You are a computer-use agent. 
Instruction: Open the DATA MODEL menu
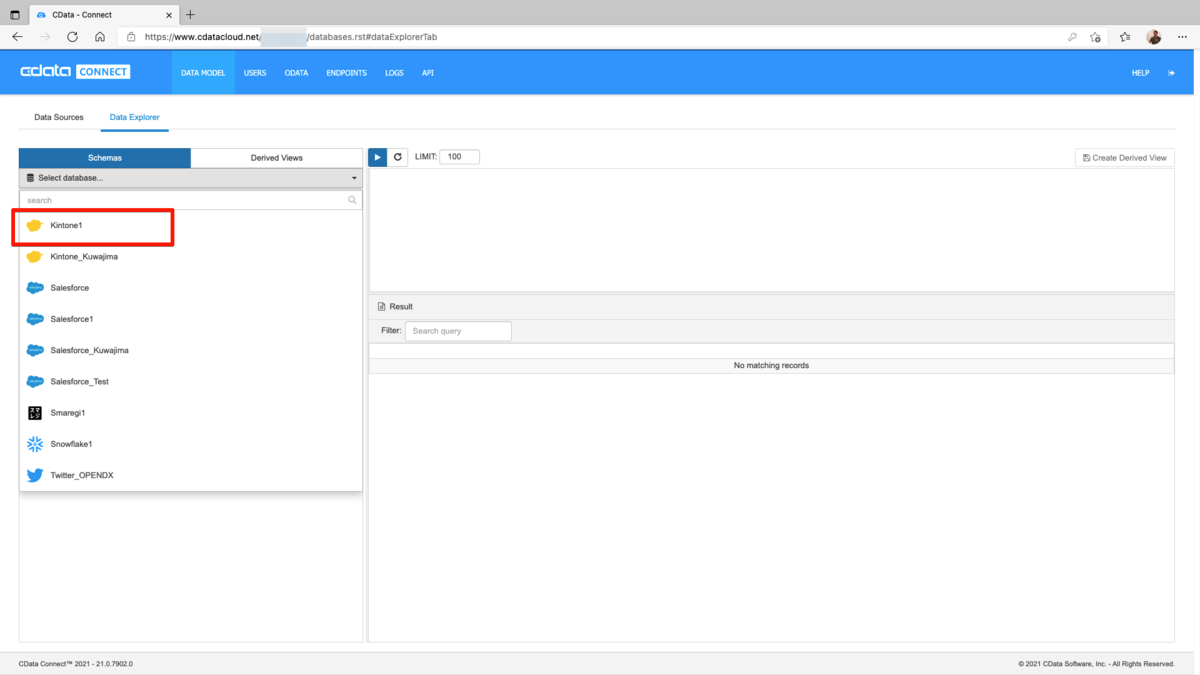click(203, 73)
